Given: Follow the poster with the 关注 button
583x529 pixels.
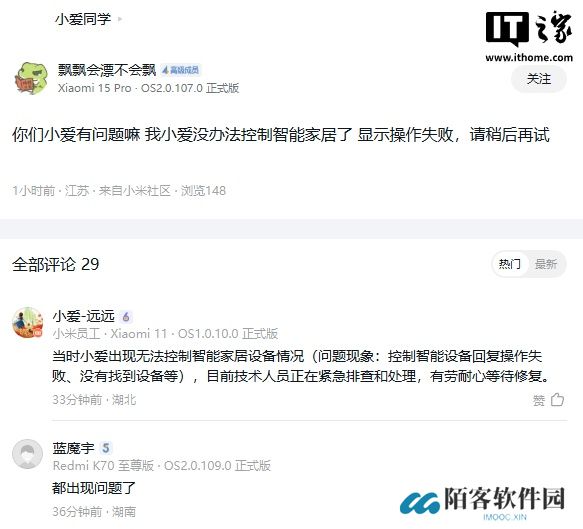Looking at the screenshot, I should tap(539, 79).
